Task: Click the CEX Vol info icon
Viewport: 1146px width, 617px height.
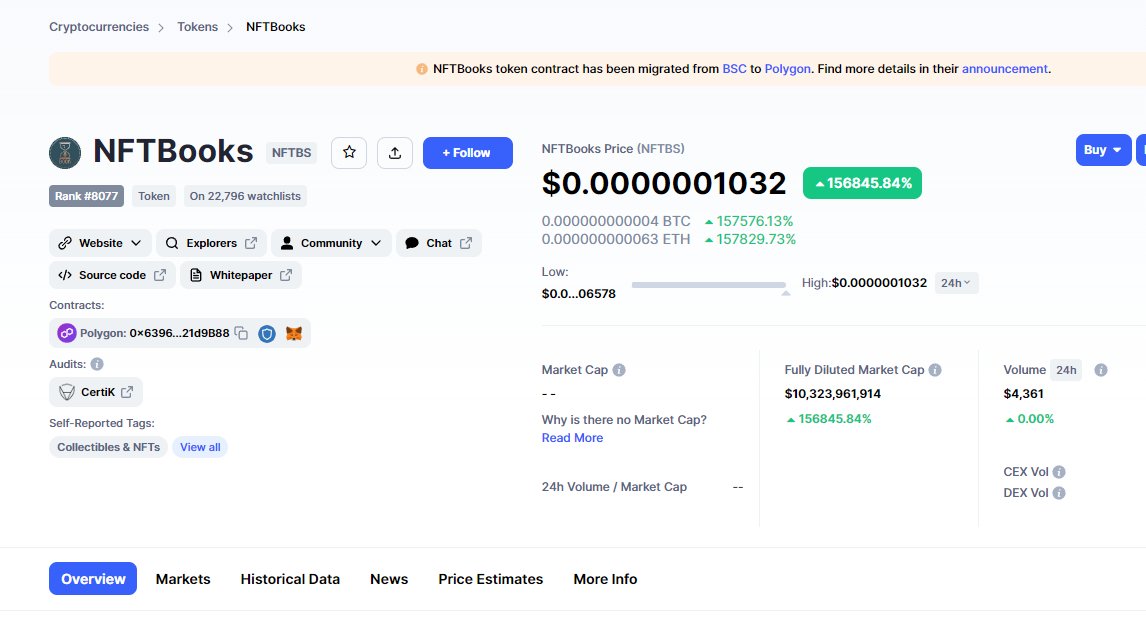Action: [1059, 472]
